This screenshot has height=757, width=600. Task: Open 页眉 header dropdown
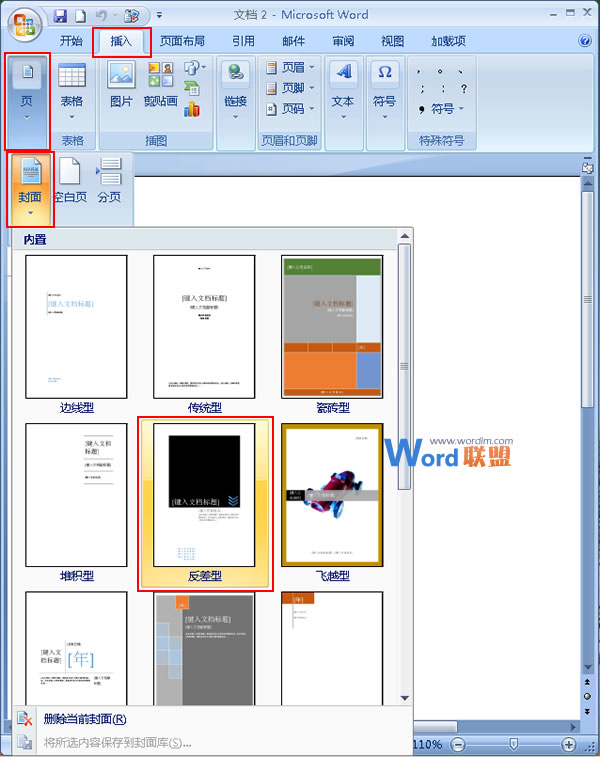coord(290,68)
